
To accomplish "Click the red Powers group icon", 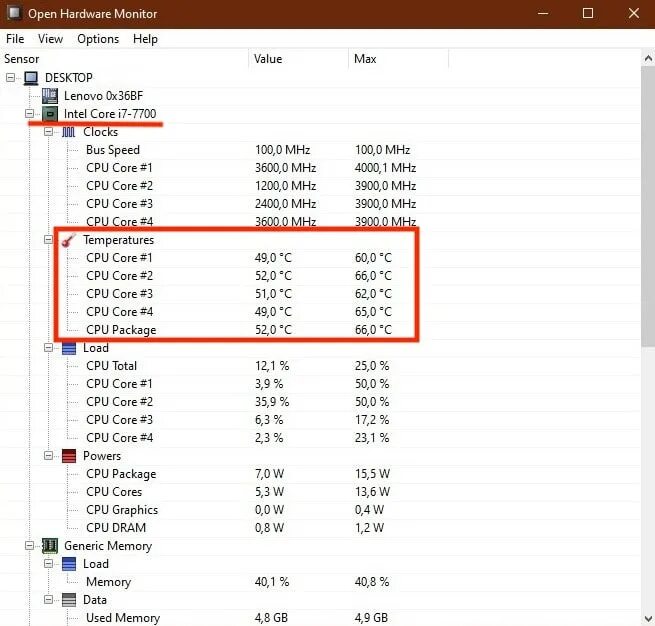I will click(69, 456).
